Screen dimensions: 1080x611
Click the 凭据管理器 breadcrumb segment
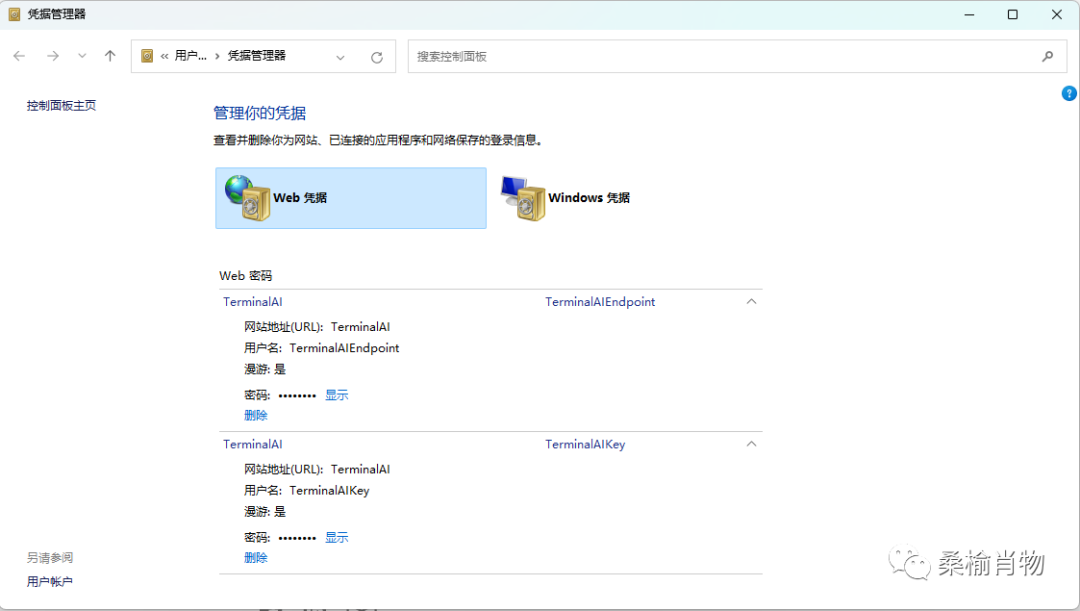[x=256, y=56]
